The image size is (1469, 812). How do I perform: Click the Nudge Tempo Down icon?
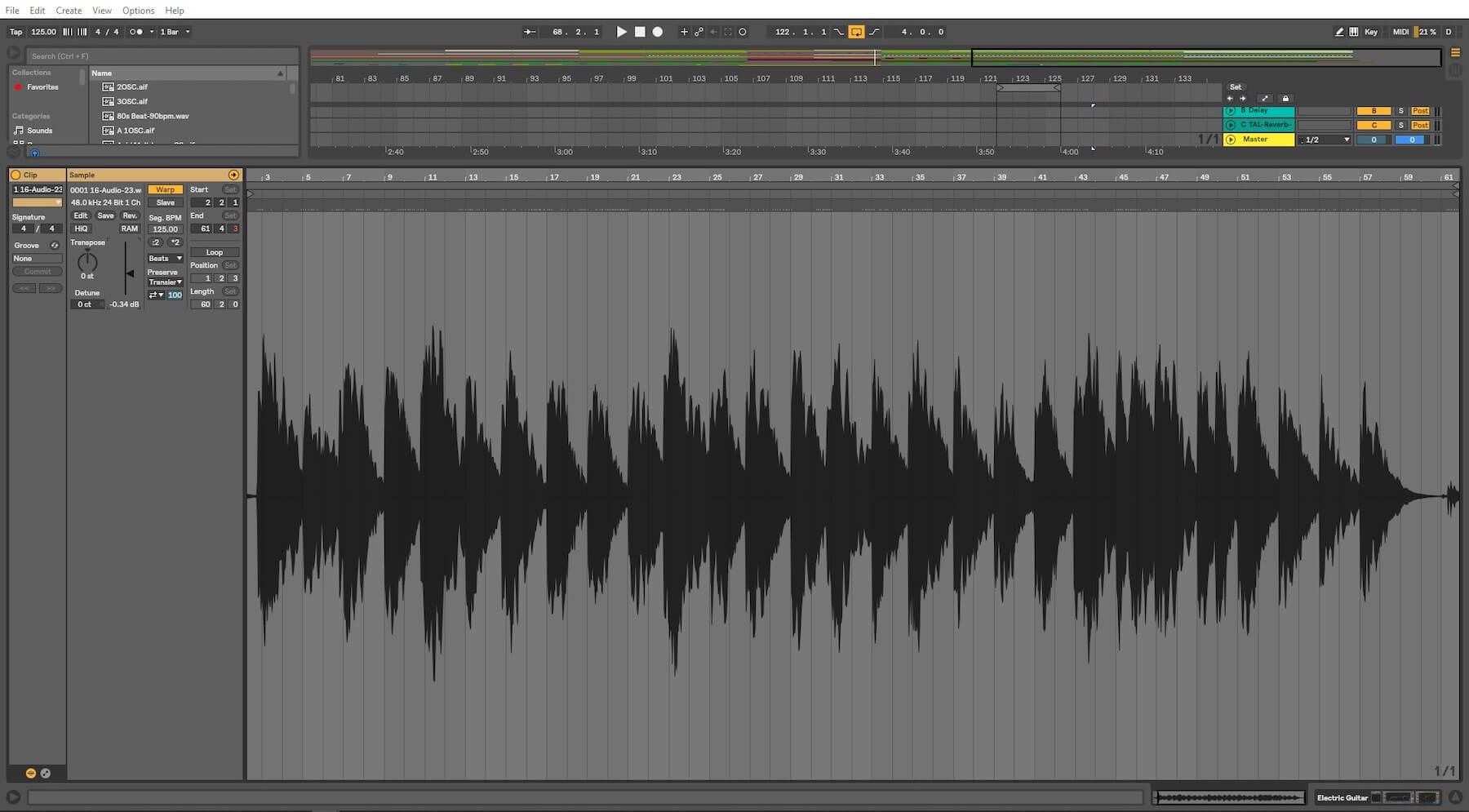tap(68, 32)
